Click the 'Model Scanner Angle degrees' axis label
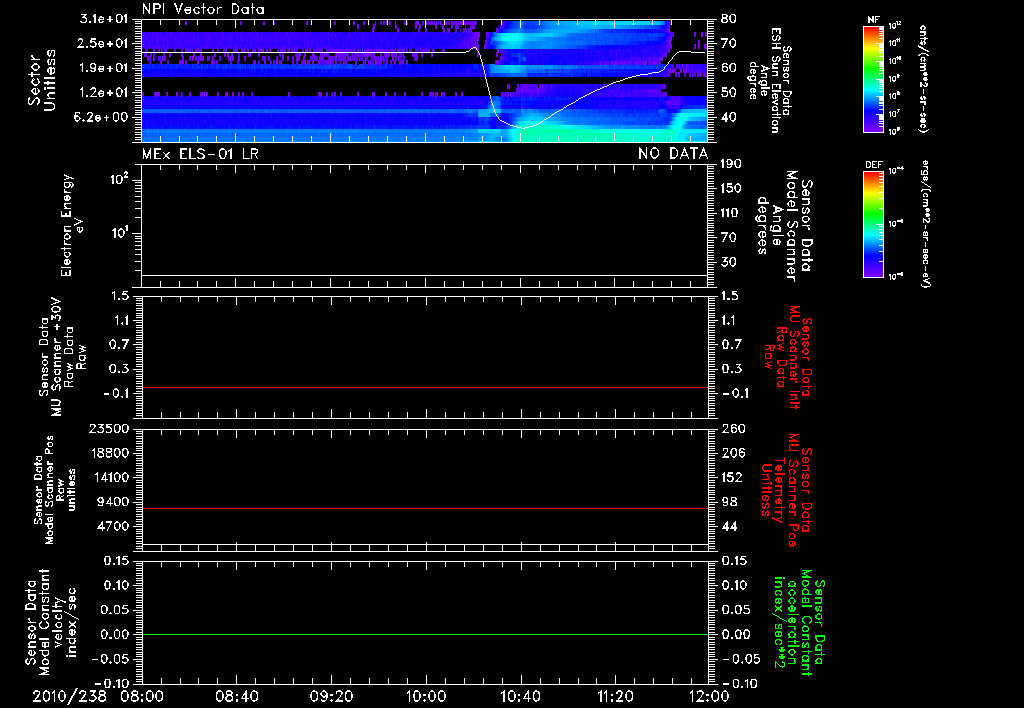Screen dimensions: 1024x708 (x=785, y=226)
